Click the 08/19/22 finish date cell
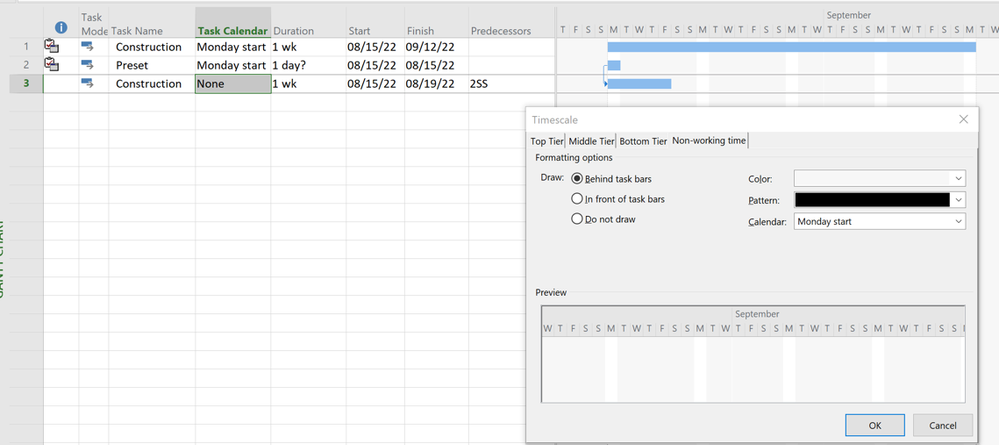The width and height of the screenshot is (999, 445). (436, 84)
